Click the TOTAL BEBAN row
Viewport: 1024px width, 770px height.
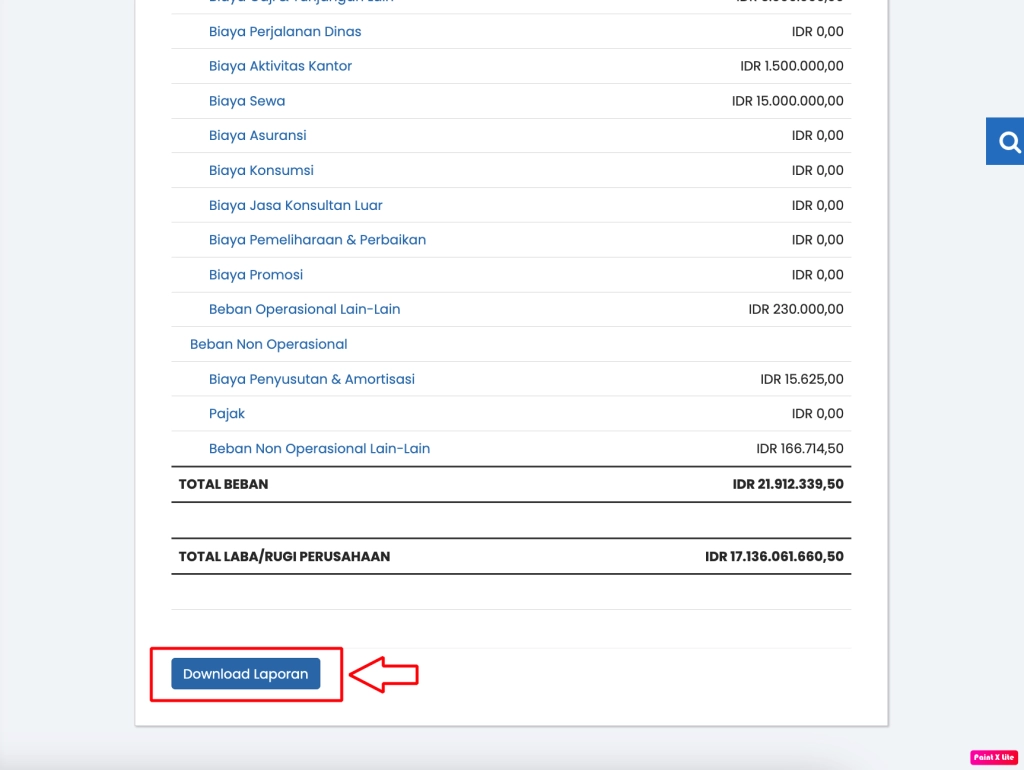click(x=222, y=484)
